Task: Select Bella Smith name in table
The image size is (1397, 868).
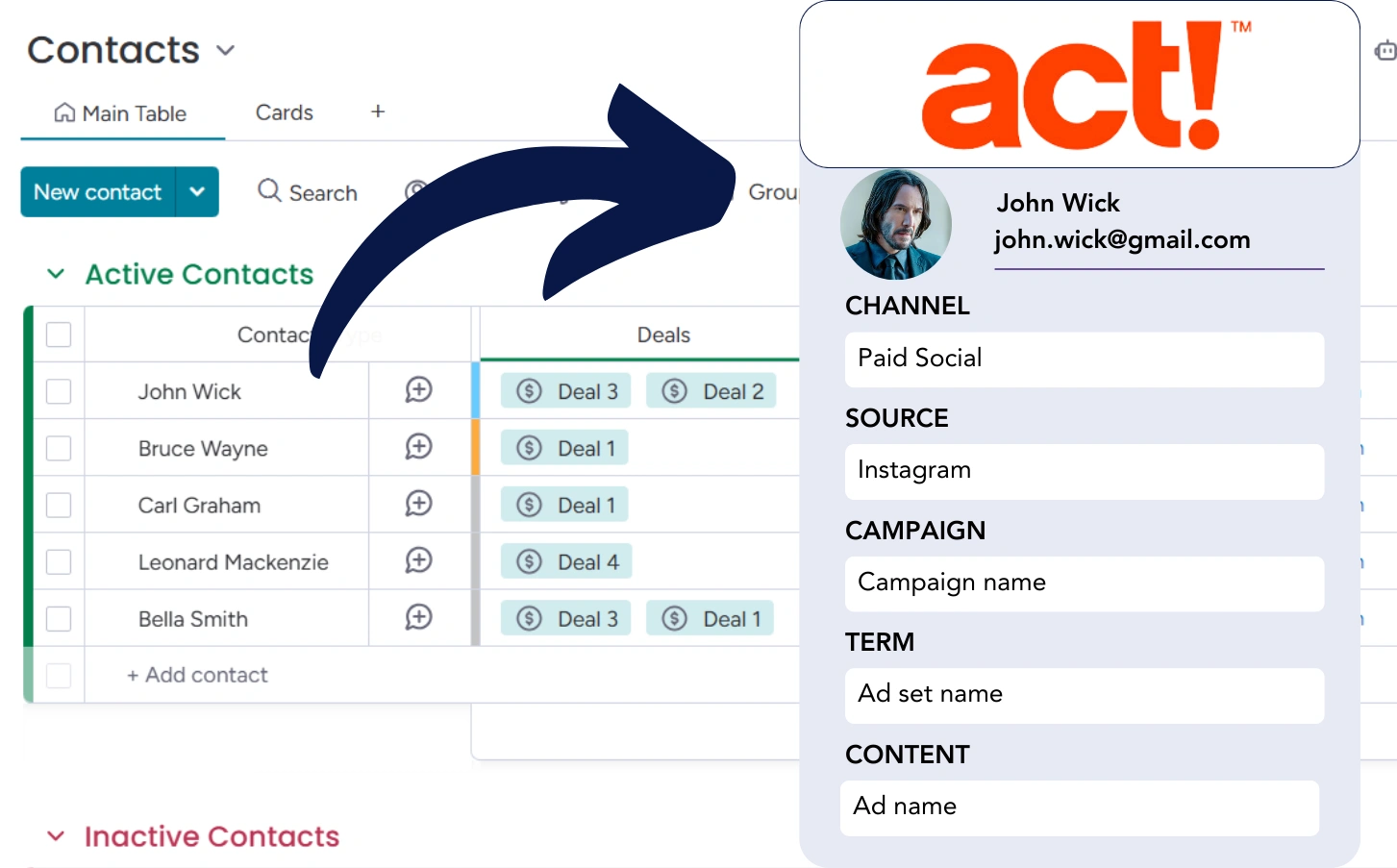Action: coord(193,618)
